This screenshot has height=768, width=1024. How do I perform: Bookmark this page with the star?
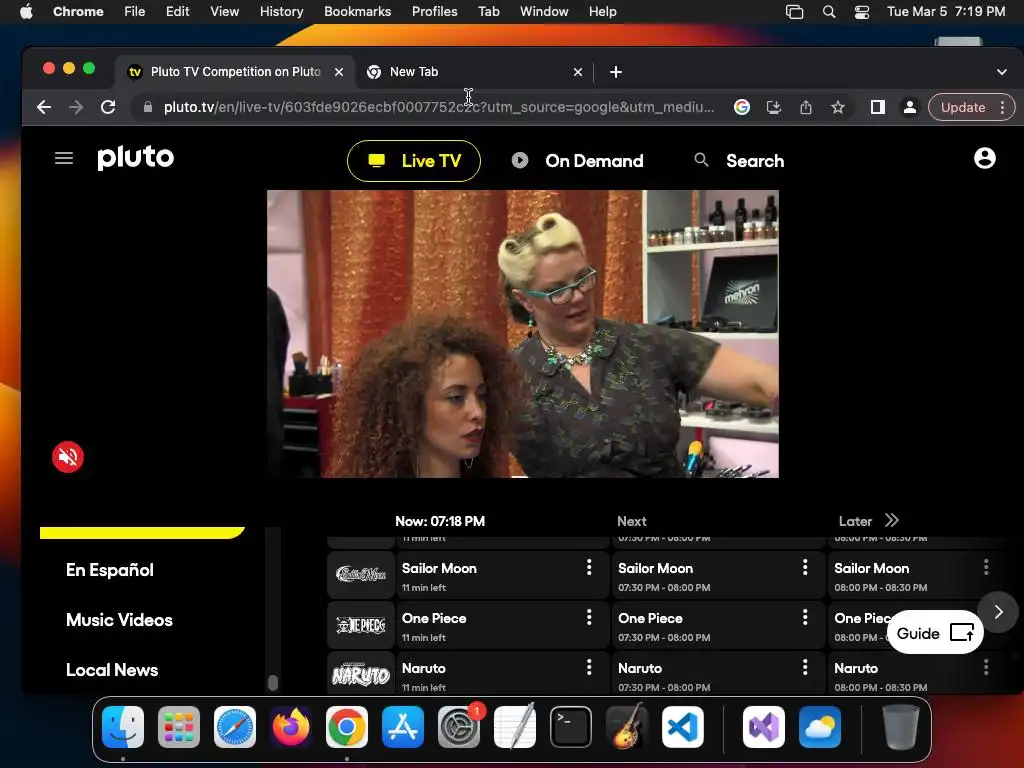(x=838, y=107)
